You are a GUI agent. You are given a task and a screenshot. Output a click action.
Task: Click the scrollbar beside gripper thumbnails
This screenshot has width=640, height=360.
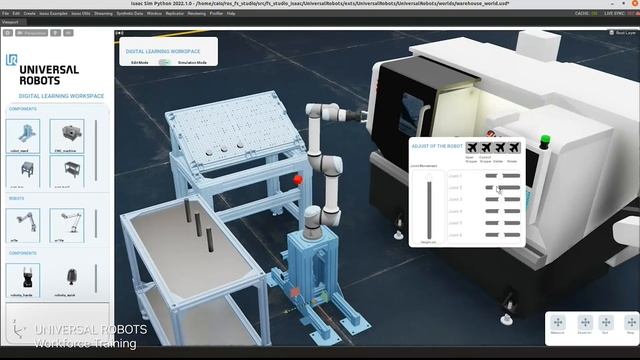click(x=96, y=278)
